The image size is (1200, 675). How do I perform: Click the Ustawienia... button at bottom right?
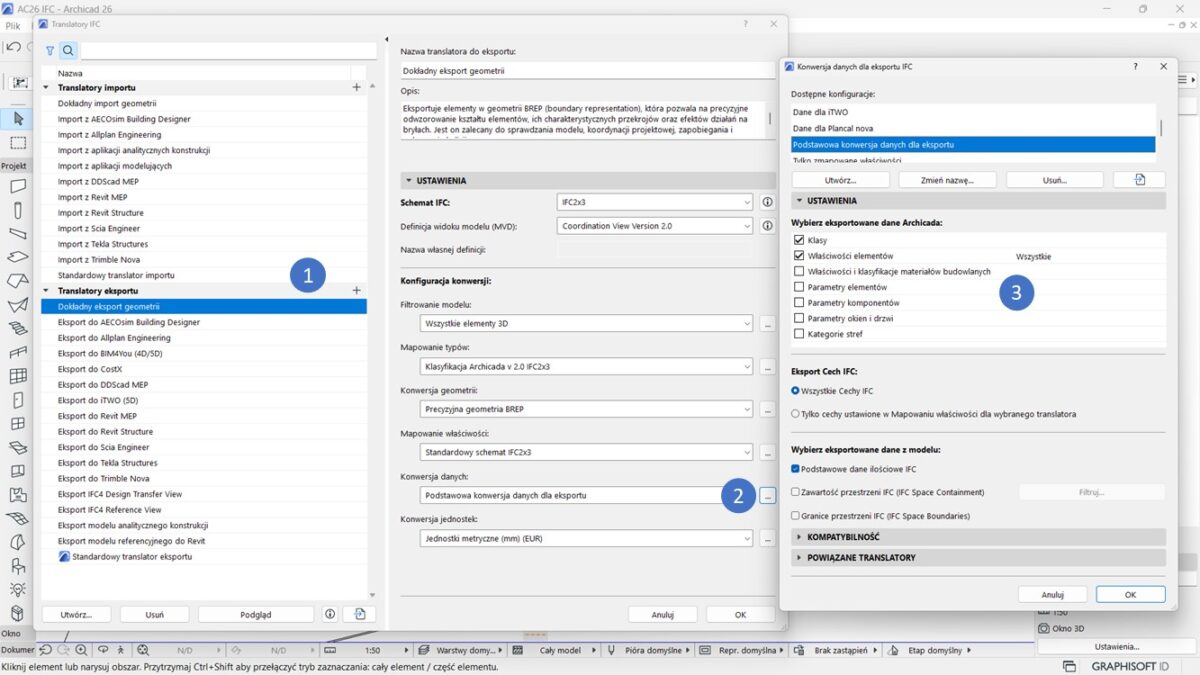[1116, 647]
